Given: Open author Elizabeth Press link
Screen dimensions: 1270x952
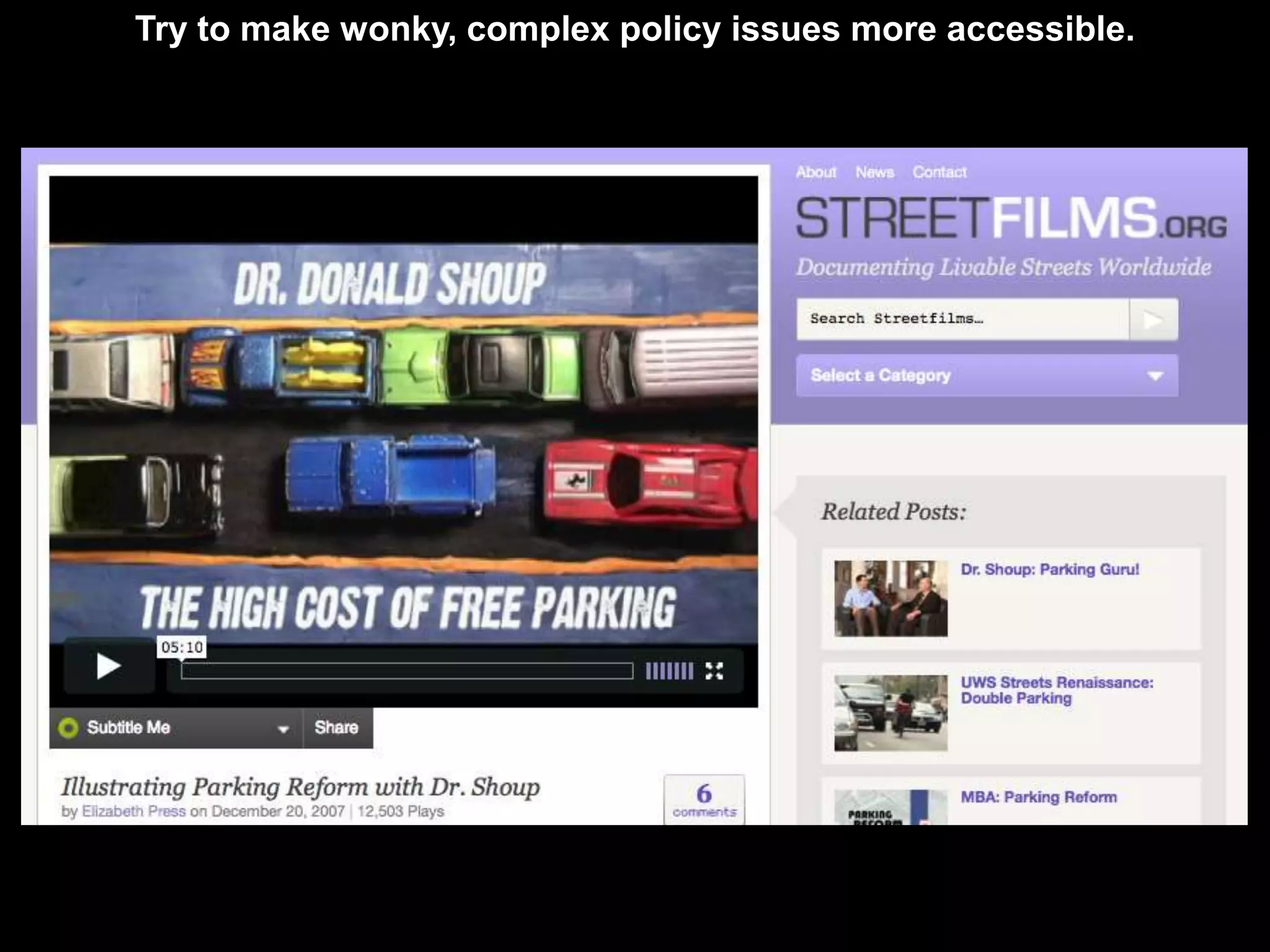Looking at the screenshot, I should coord(134,811).
